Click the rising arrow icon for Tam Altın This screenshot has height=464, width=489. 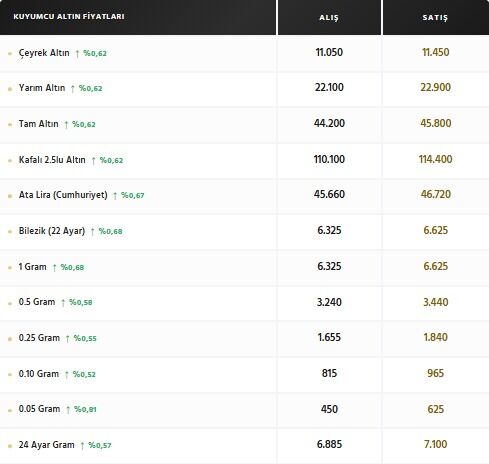tap(66, 125)
